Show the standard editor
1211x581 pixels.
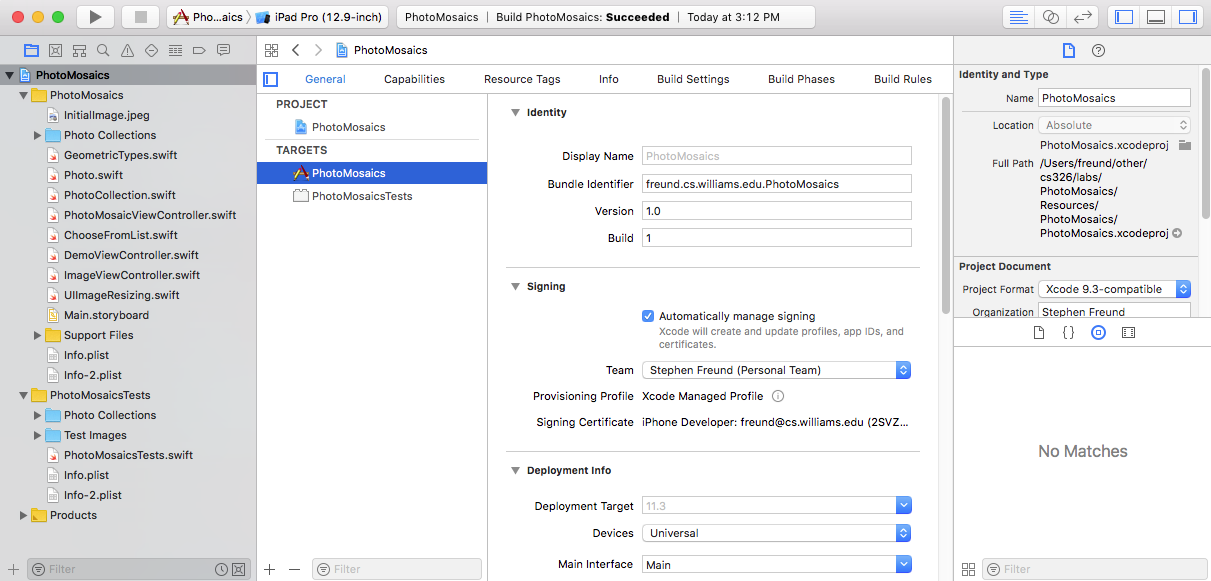[x=1019, y=17]
